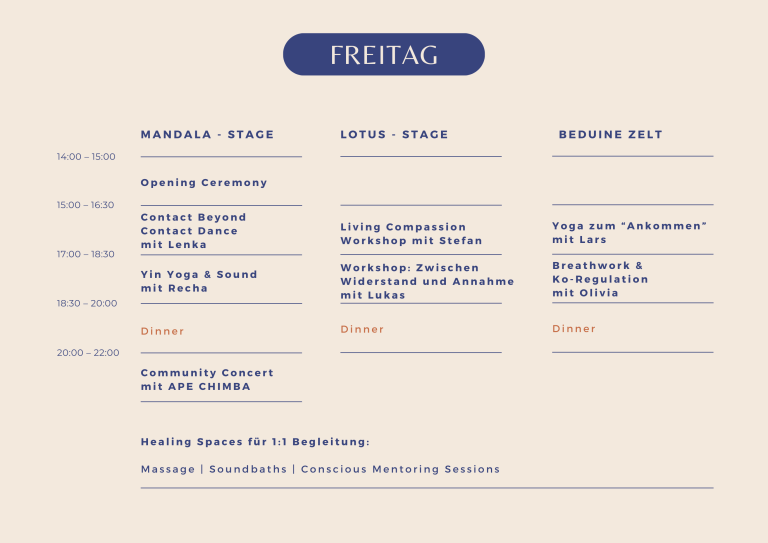
Task: Click the Healing Spaces für 1:1 Begleitung heading
Action: (255, 442)
